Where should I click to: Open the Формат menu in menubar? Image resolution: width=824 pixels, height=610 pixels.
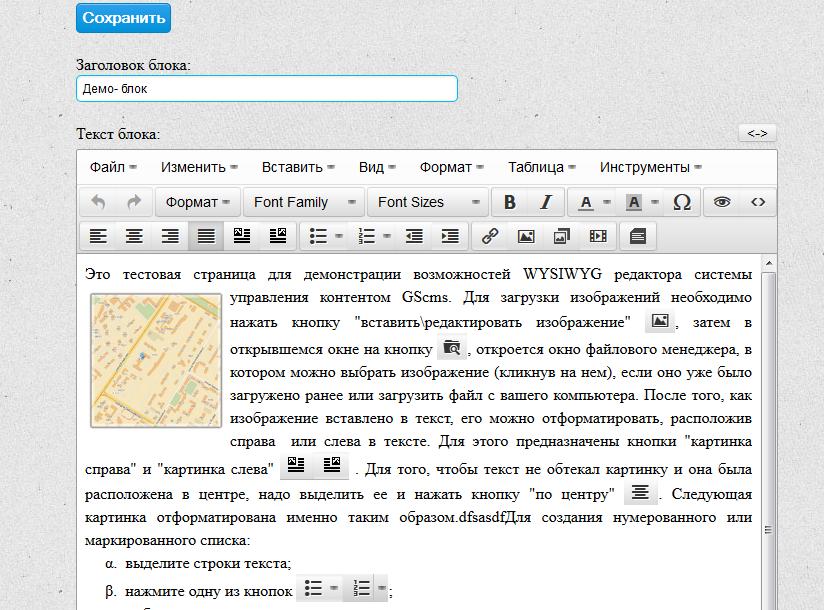point(451,167)
